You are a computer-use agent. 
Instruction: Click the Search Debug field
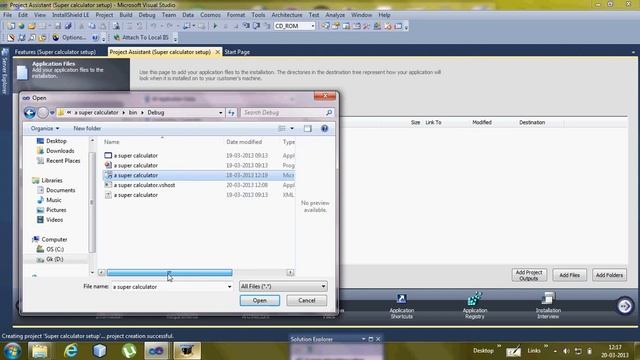coord(287,112)
